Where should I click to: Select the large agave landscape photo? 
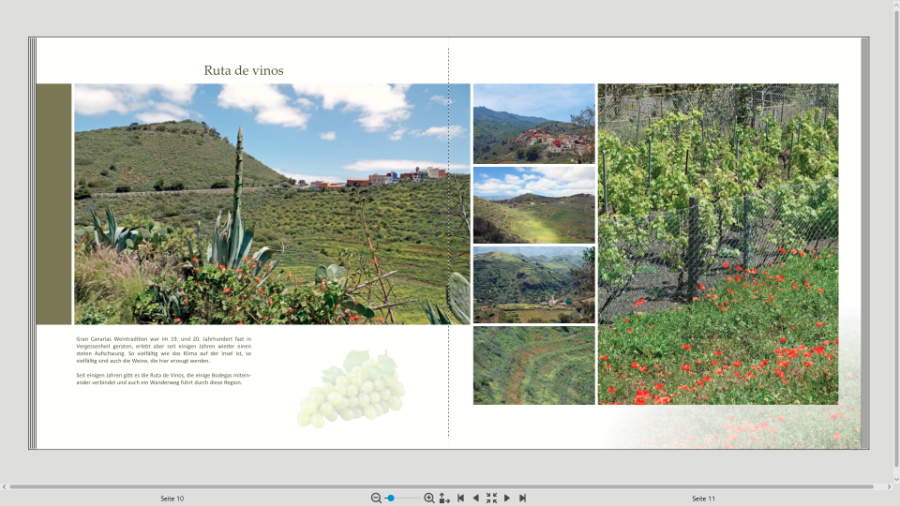tap(272, 204)
